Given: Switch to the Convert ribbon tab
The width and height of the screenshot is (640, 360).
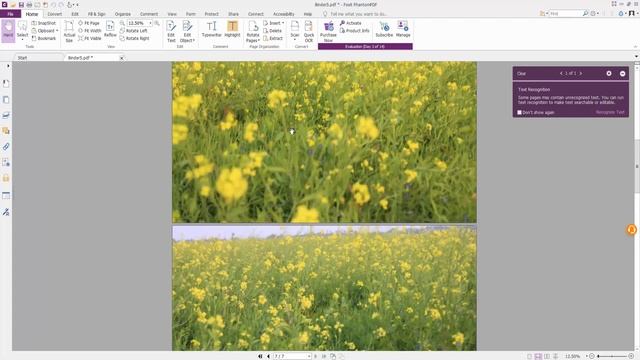Looking at the screenshot, I should pyautogui.click(x=54, y=14).
